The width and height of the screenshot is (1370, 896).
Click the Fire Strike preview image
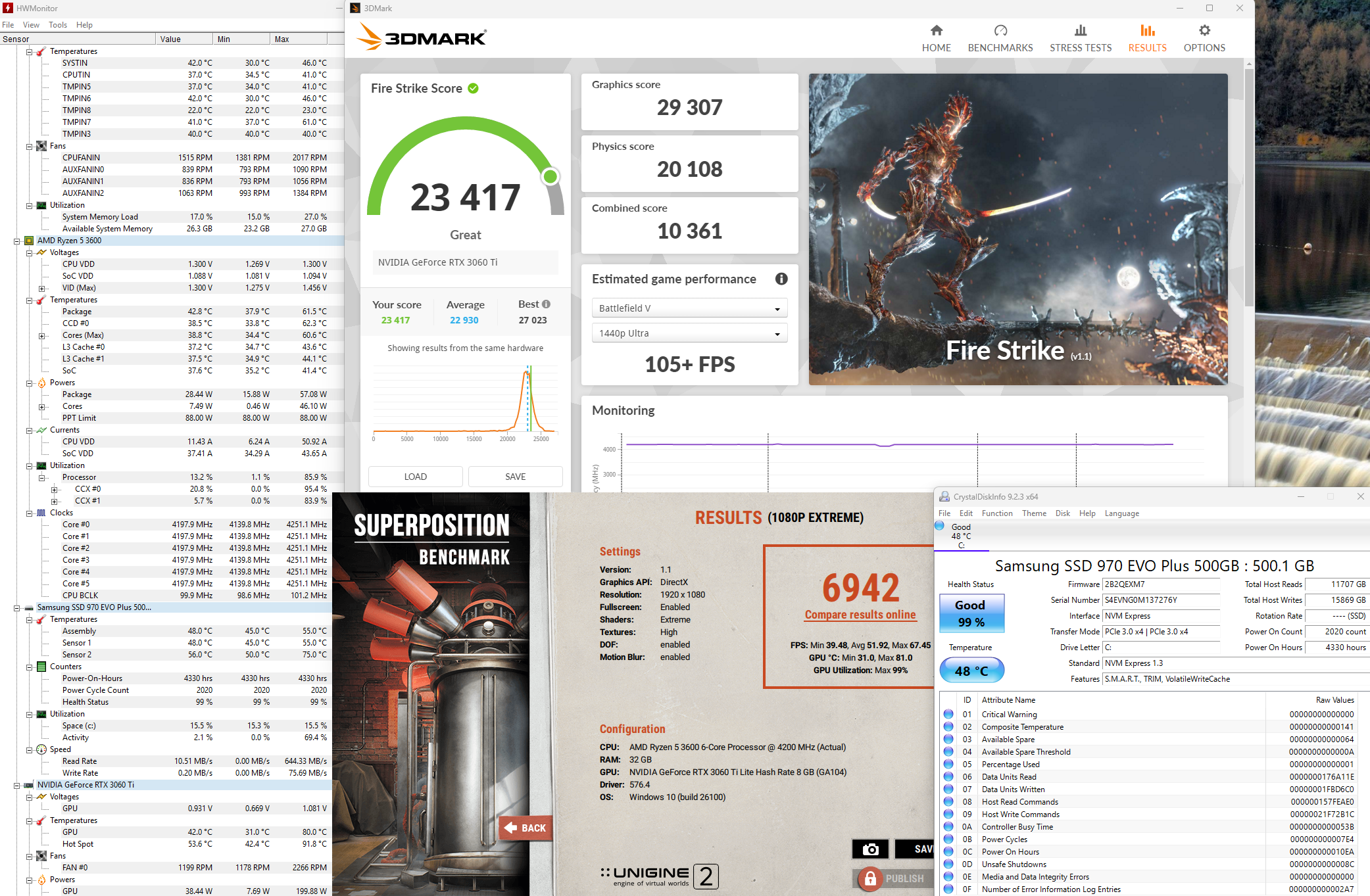tap(1018, 229)
